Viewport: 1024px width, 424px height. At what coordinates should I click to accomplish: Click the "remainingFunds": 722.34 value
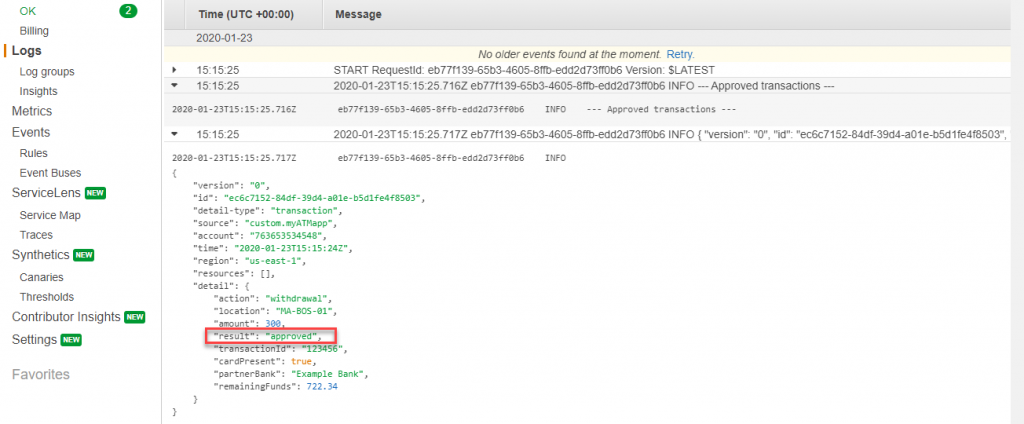[x=322, y=387]
